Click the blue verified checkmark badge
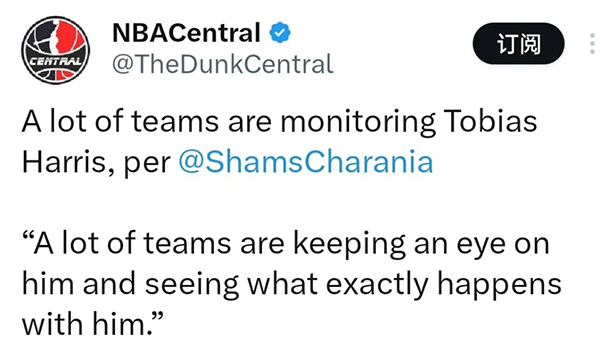 coord(280,33)
